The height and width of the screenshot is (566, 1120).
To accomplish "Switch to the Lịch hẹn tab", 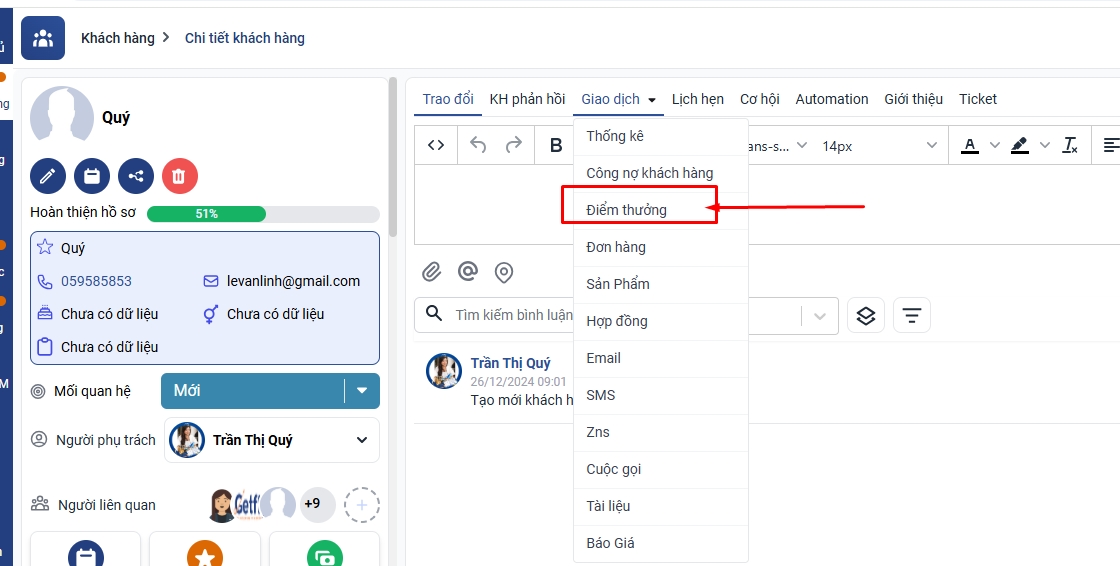I will tap(698, 99).
